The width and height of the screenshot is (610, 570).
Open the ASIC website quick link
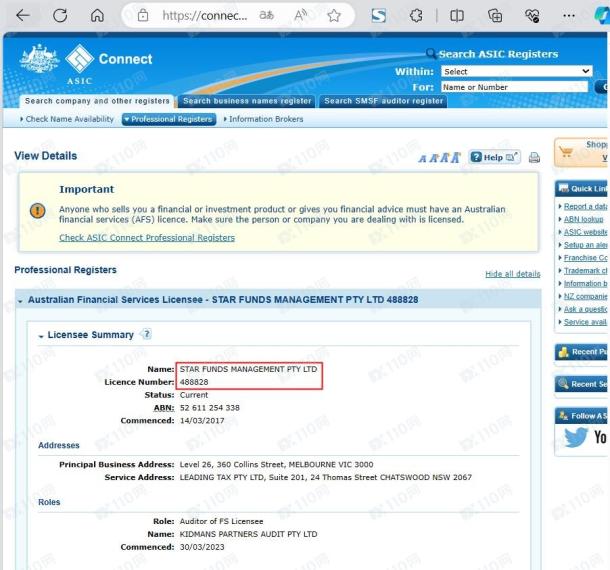[585, 232]
